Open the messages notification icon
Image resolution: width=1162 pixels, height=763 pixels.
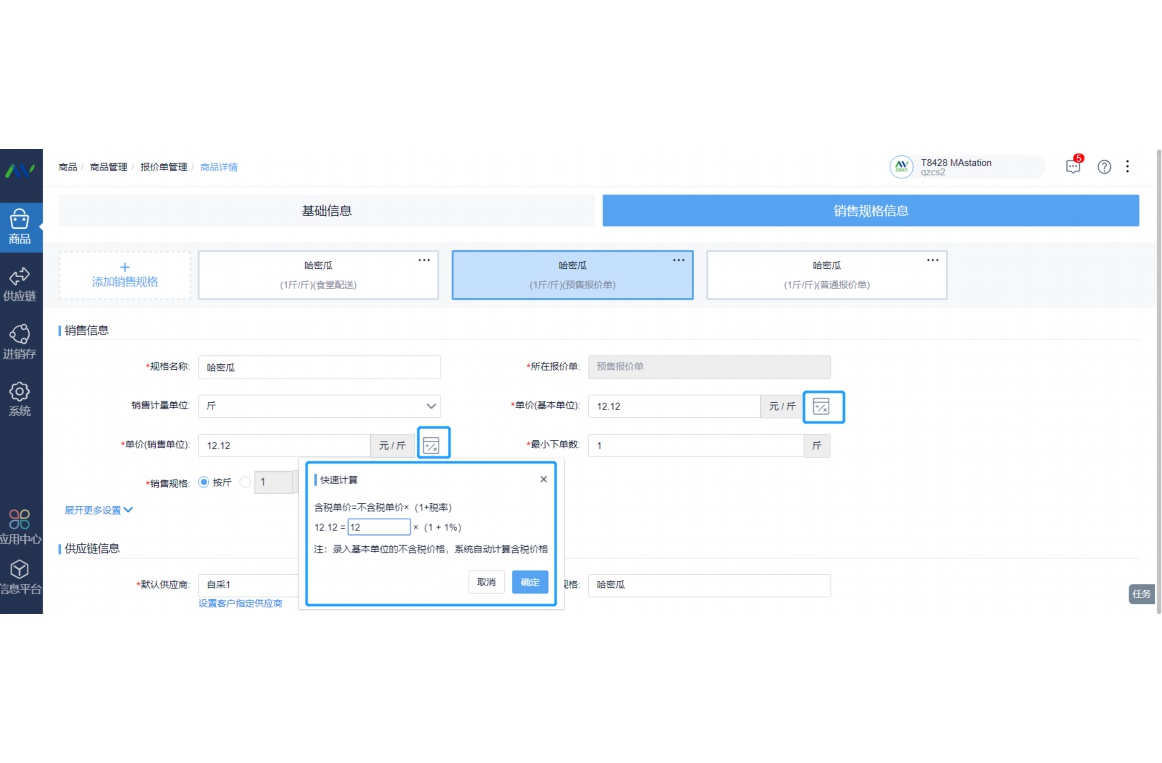[x=1073, y=167]
